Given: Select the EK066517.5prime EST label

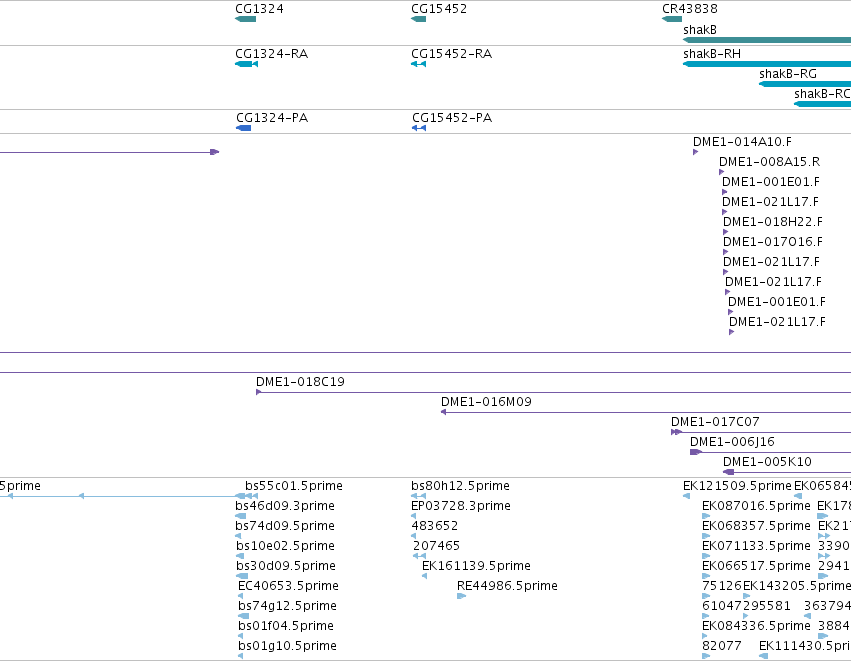Looking at the screenshot, I should 756,567.
